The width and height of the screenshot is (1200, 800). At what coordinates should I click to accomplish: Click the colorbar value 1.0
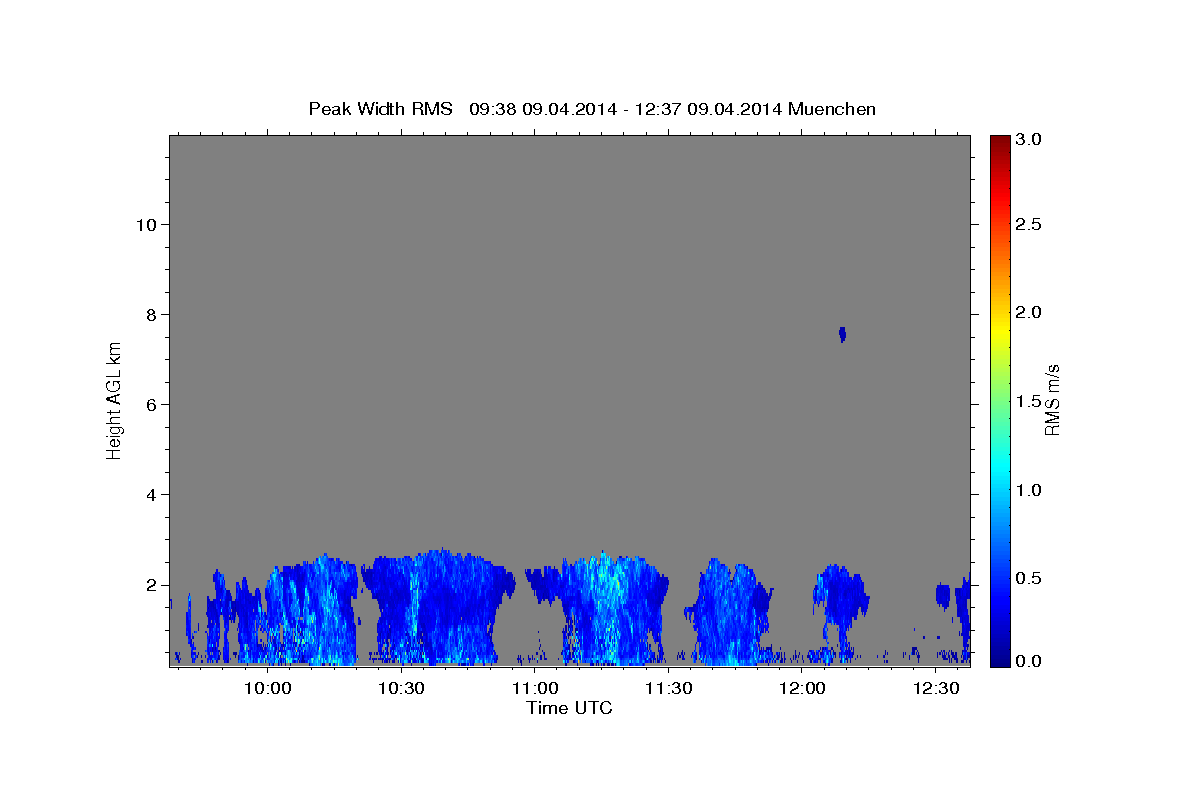(x=1030, y=490)
